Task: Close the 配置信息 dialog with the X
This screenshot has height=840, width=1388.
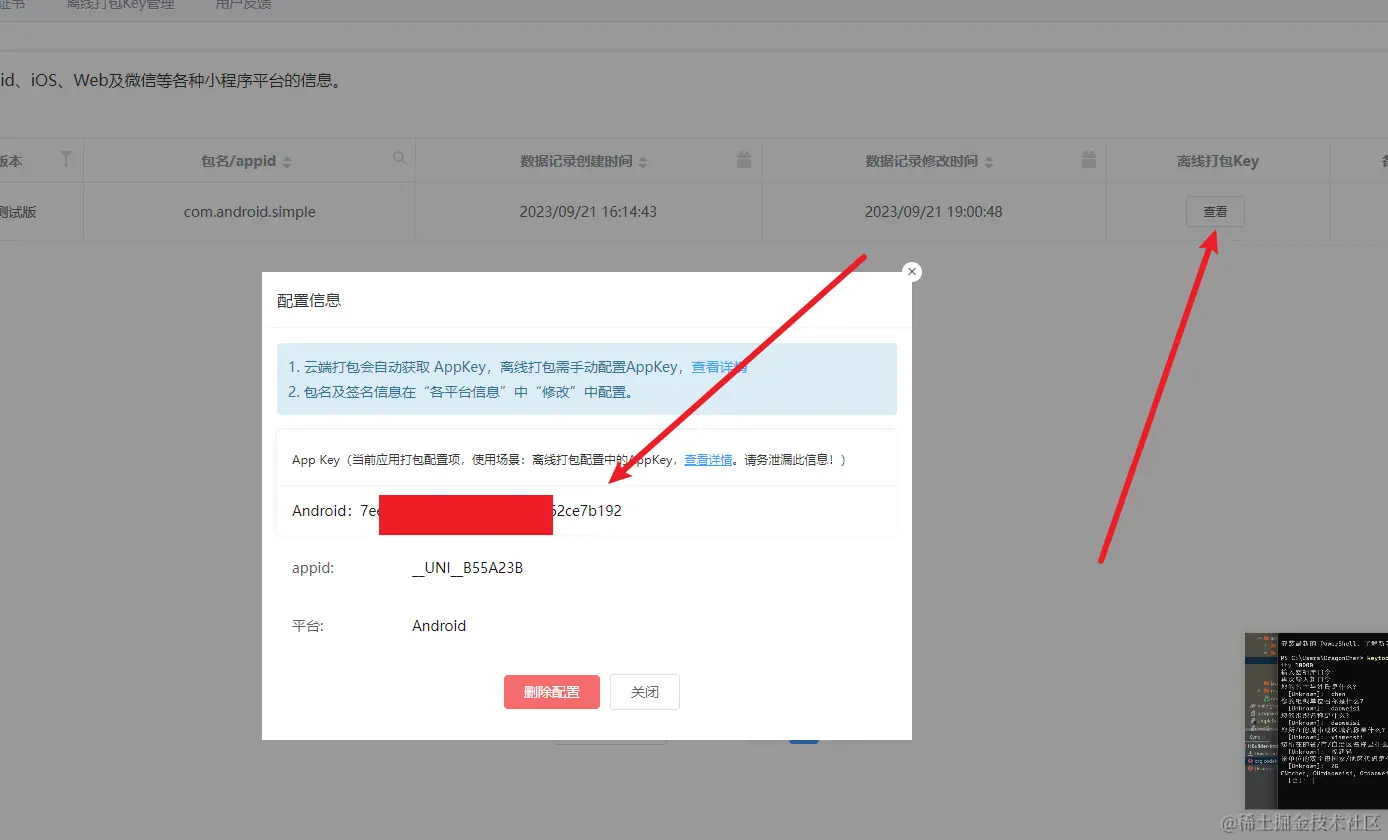Action: coord(911,272)
